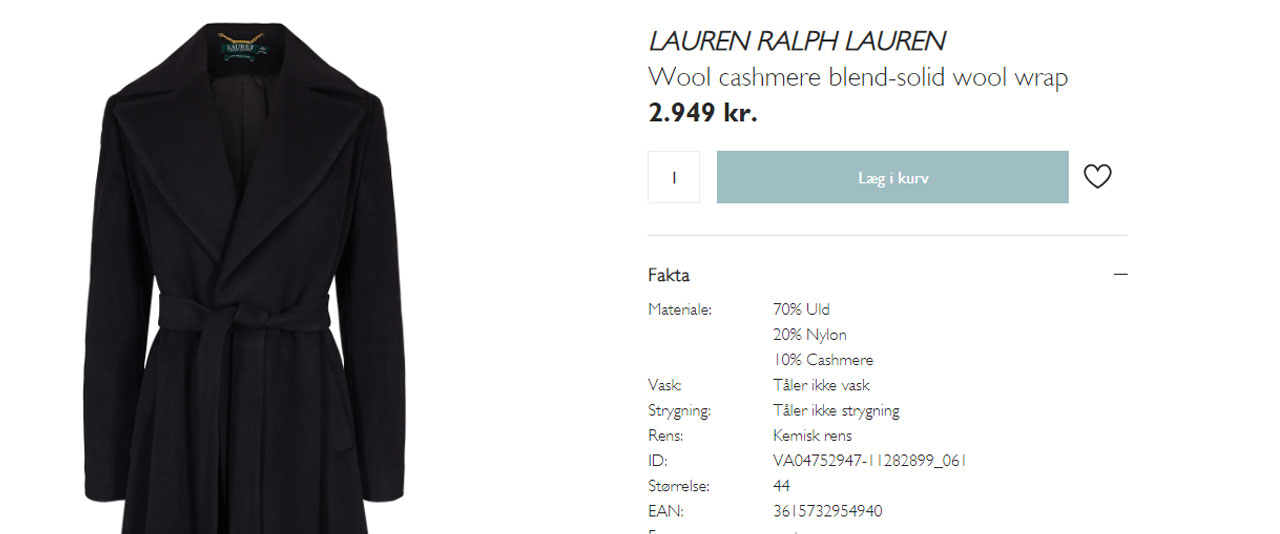Add the coat with Læg i kurv button
The height and width of the screenshot is (534, 1280).
click(893, 177)
